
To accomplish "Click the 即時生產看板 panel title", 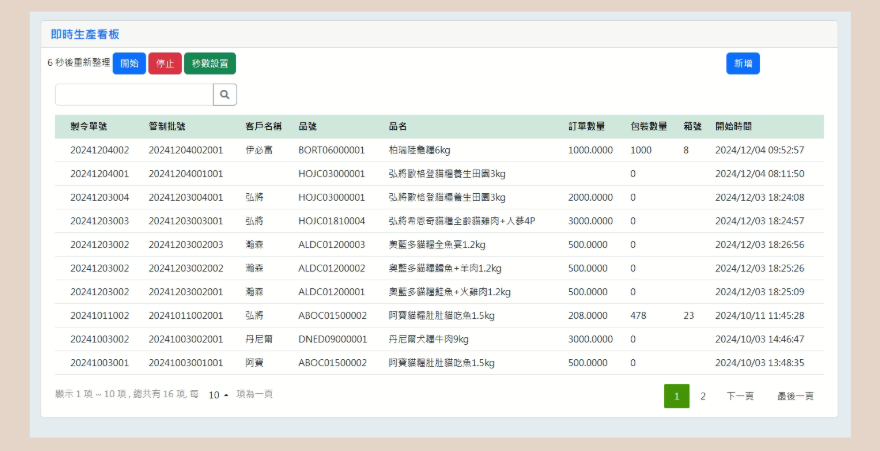I will (85, 34).
